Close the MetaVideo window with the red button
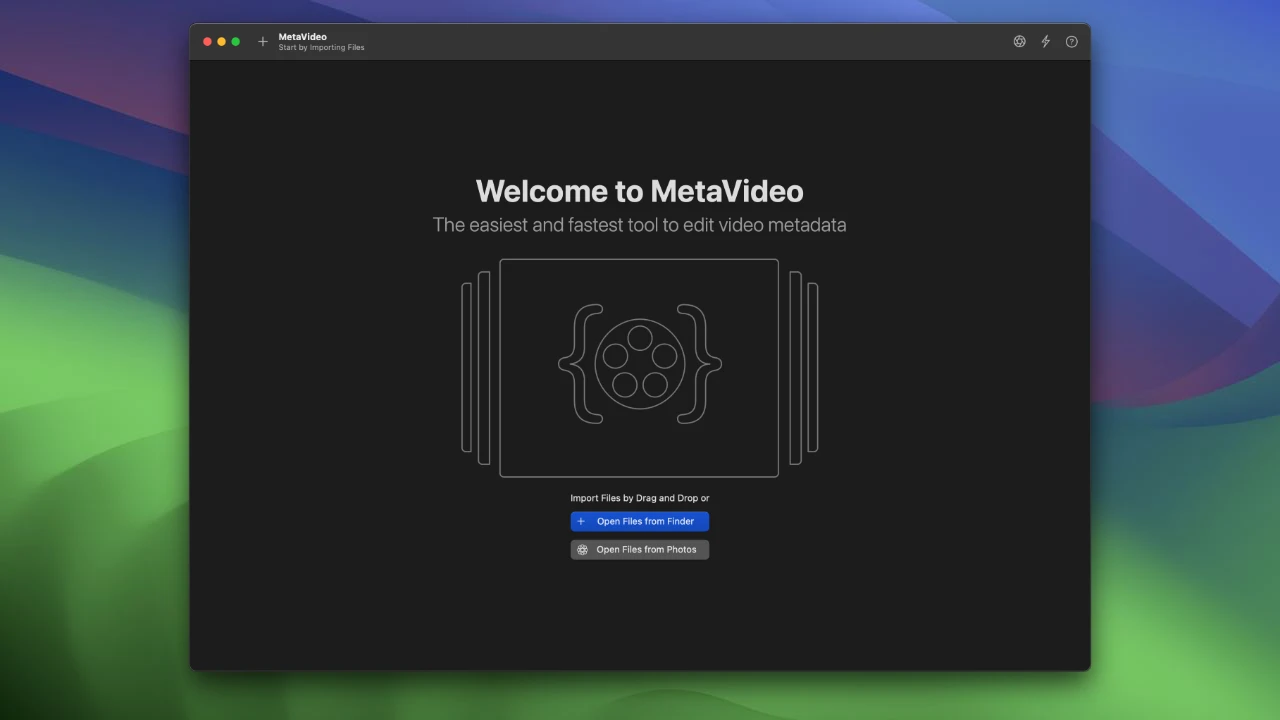 (208, 42)
